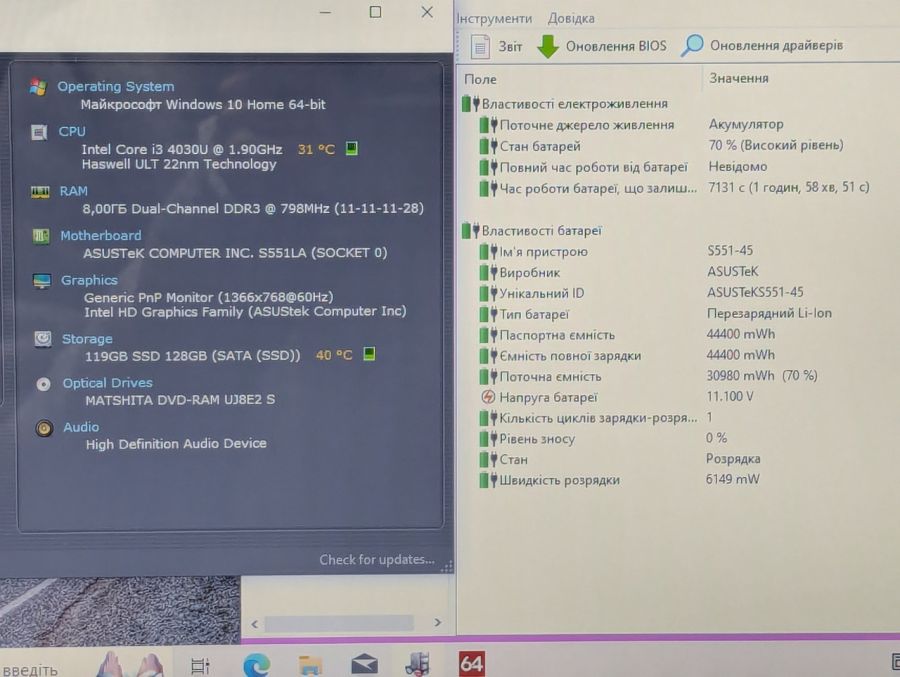The image size is (900, 677).
Task: Open the Audio section heading
Action: [81, 427]
